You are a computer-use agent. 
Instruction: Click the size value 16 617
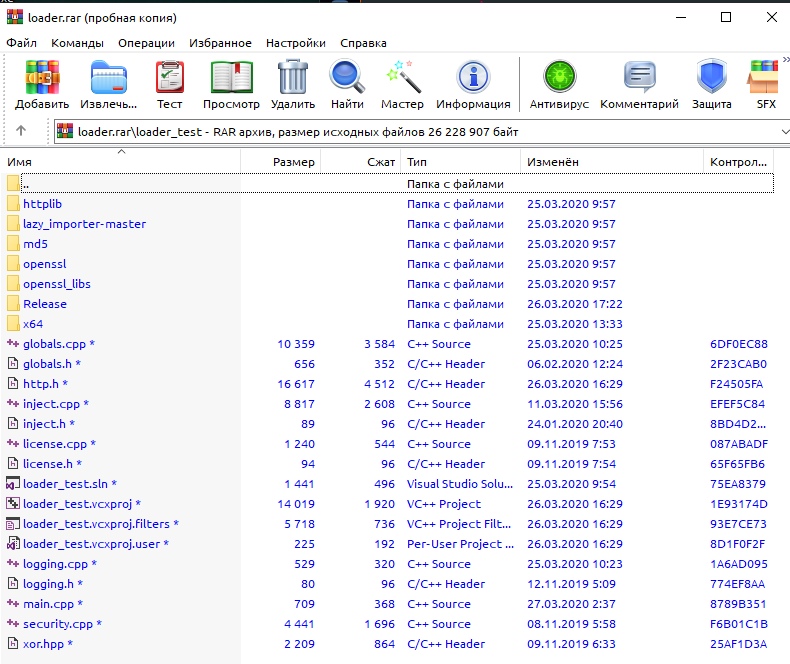296,384
